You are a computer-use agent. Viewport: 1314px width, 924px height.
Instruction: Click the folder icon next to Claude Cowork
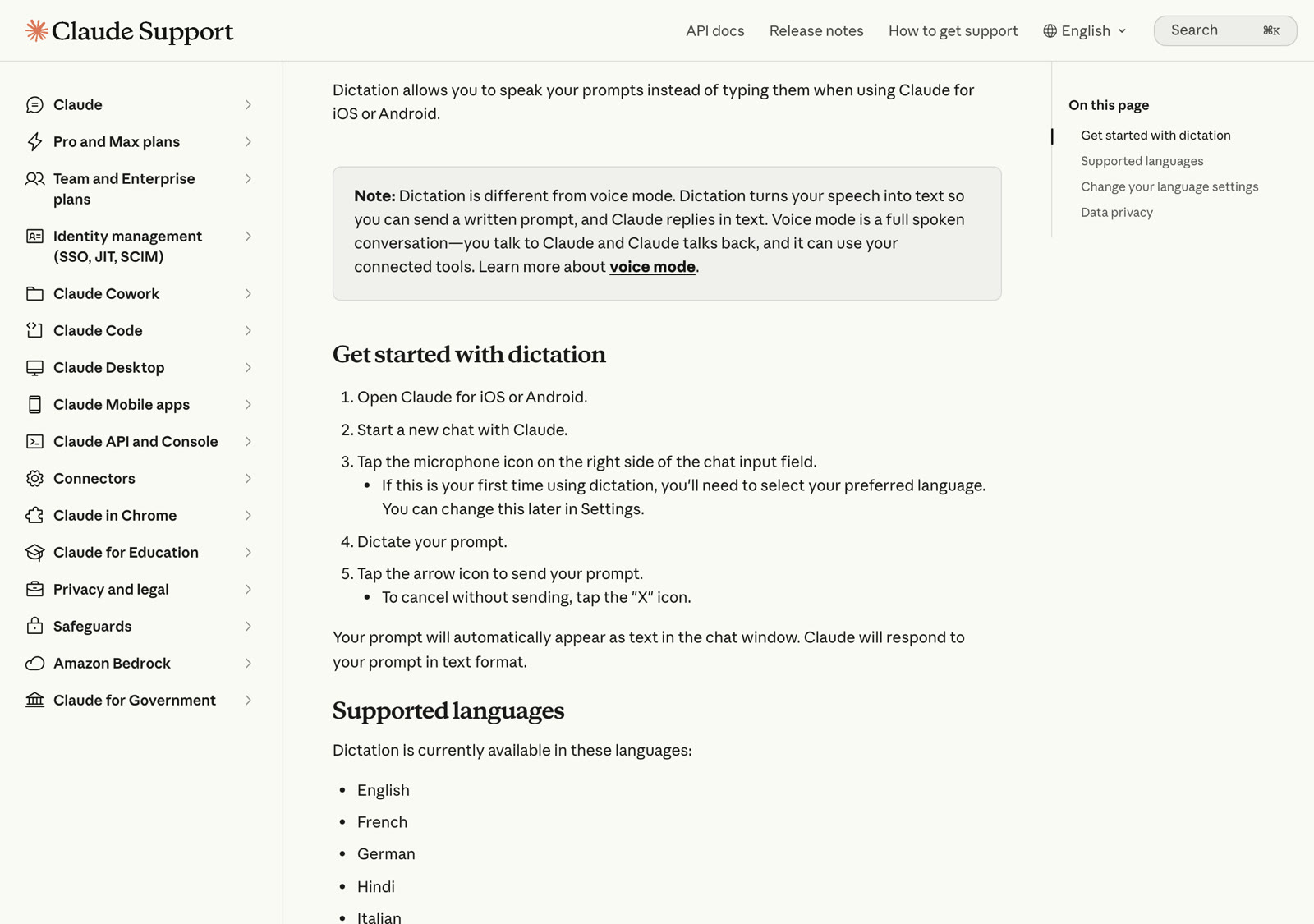pyautogui.click(x=34, y=293)
